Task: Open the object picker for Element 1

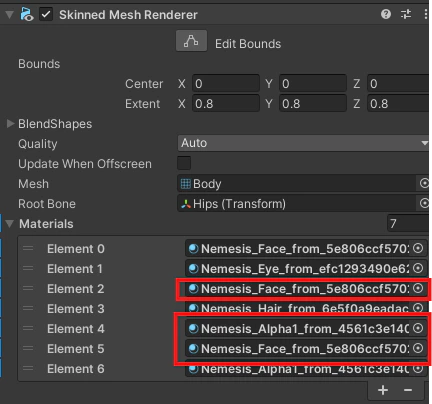Action: pyautogui.click(x=418, y=268)
